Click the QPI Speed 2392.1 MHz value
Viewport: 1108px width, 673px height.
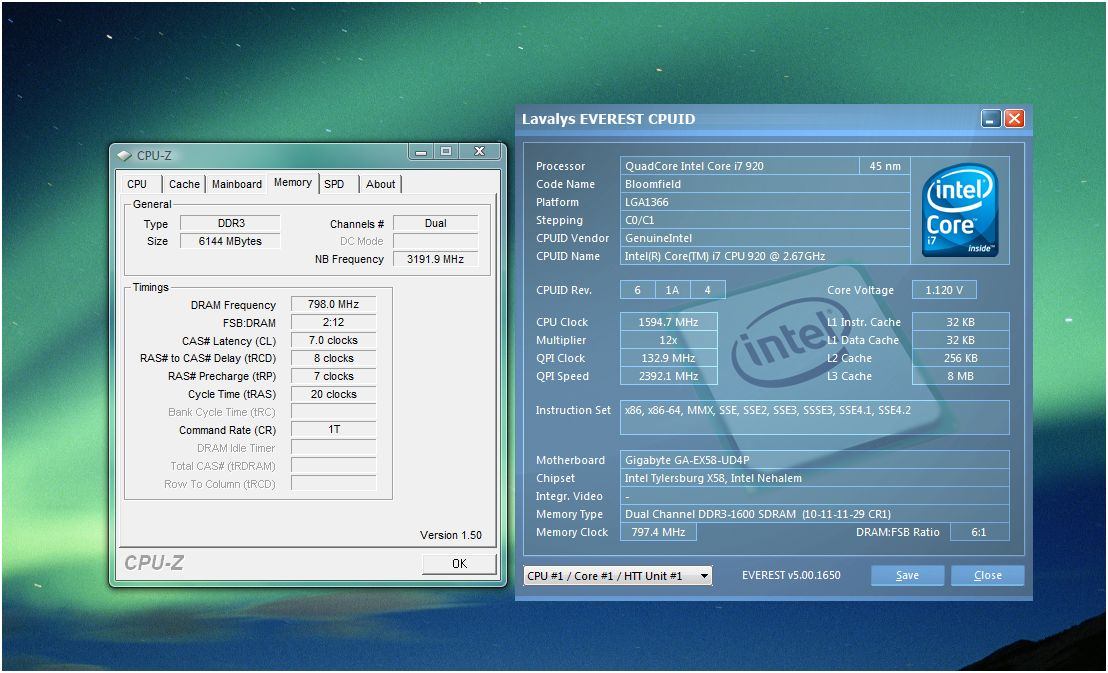click(x=668, y=376)
